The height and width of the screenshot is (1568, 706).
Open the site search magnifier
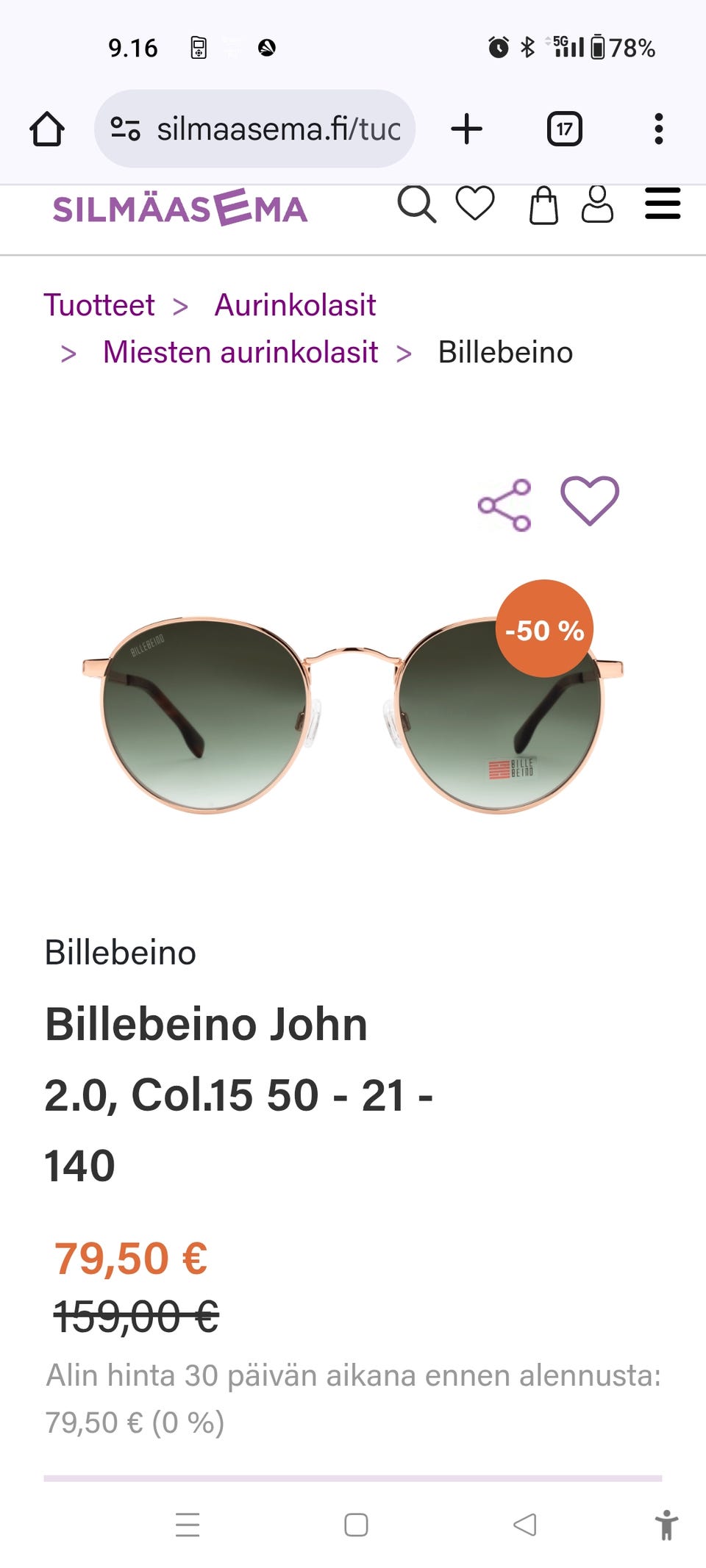[x=417, y=204]
